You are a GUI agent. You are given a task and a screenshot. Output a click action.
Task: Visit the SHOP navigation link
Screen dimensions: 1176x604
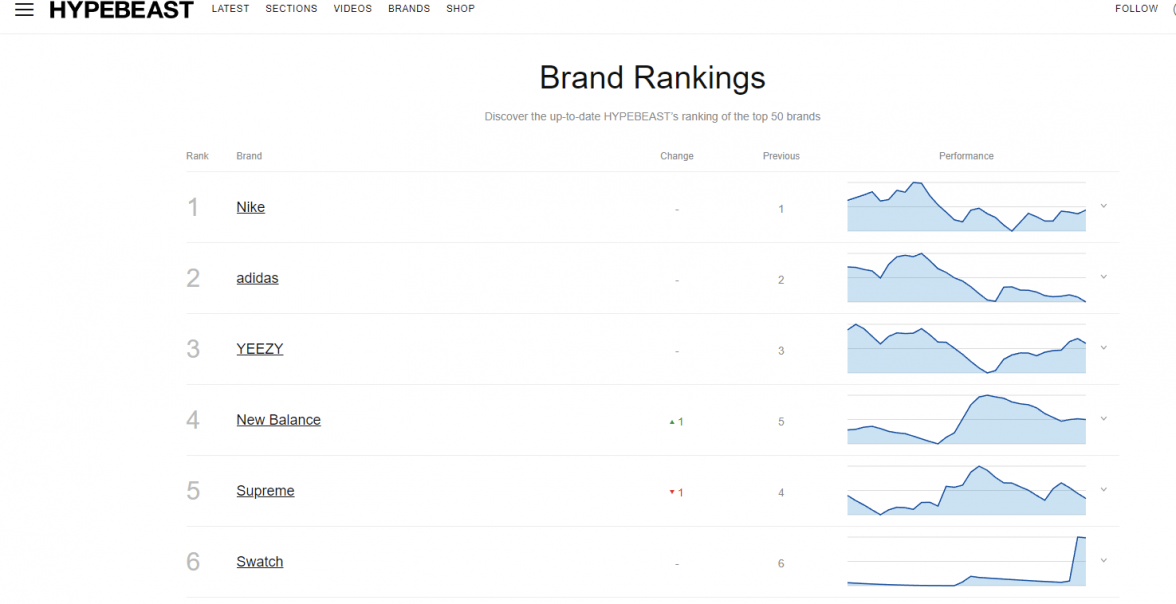click(x=460, y=9)
